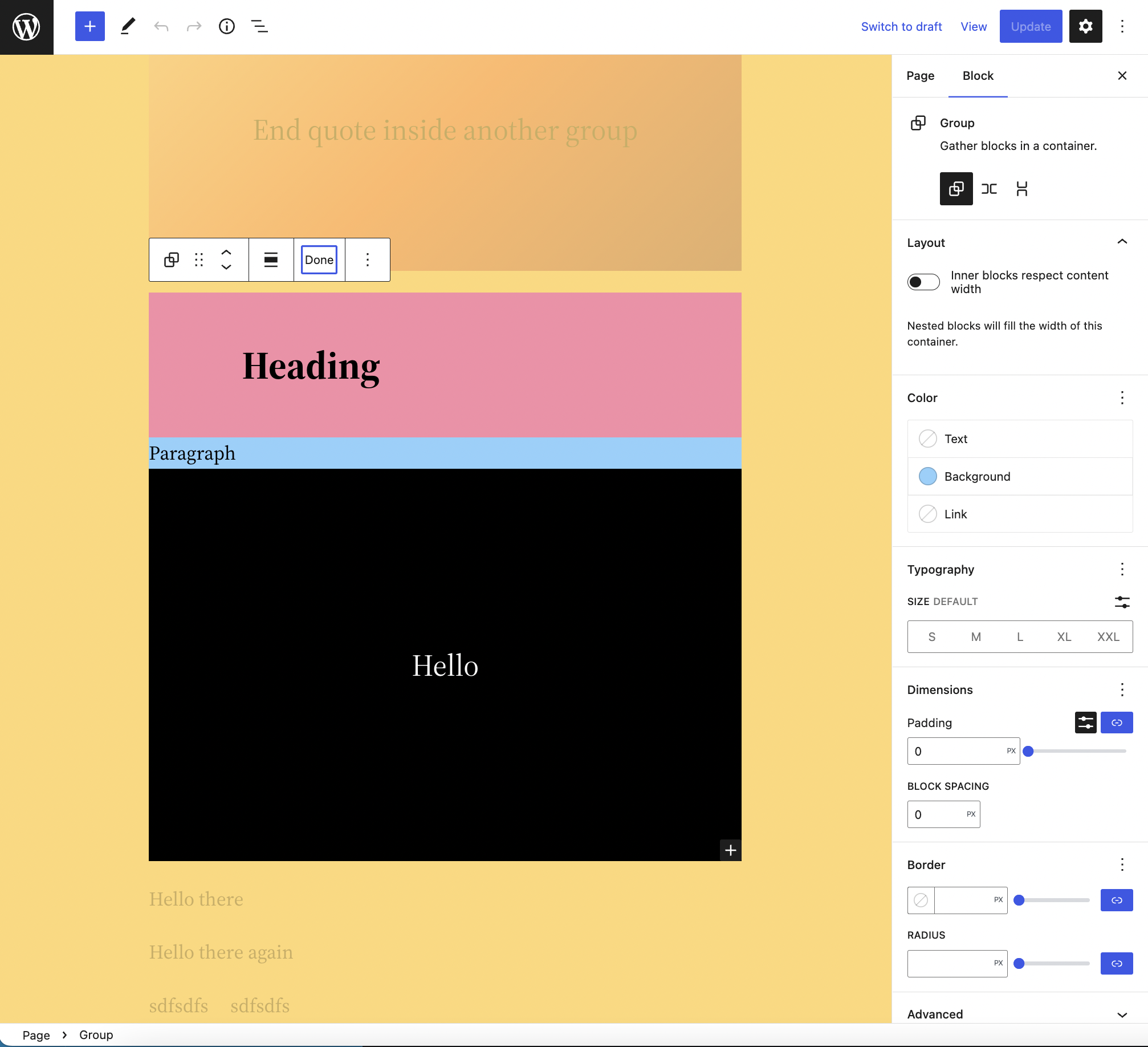
Task: Switch the Group variation to Stack
Action: click(x=1022, y=189)
